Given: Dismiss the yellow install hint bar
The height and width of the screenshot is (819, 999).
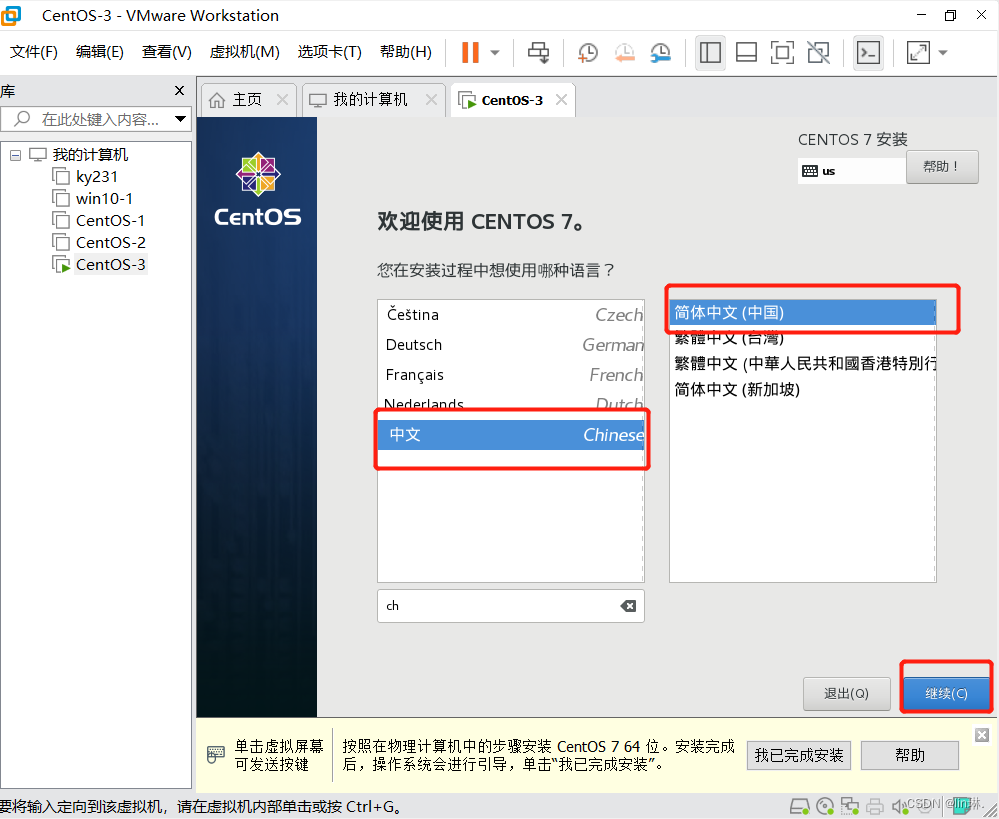Looking at the screenshot, I should tap(982, 735).
